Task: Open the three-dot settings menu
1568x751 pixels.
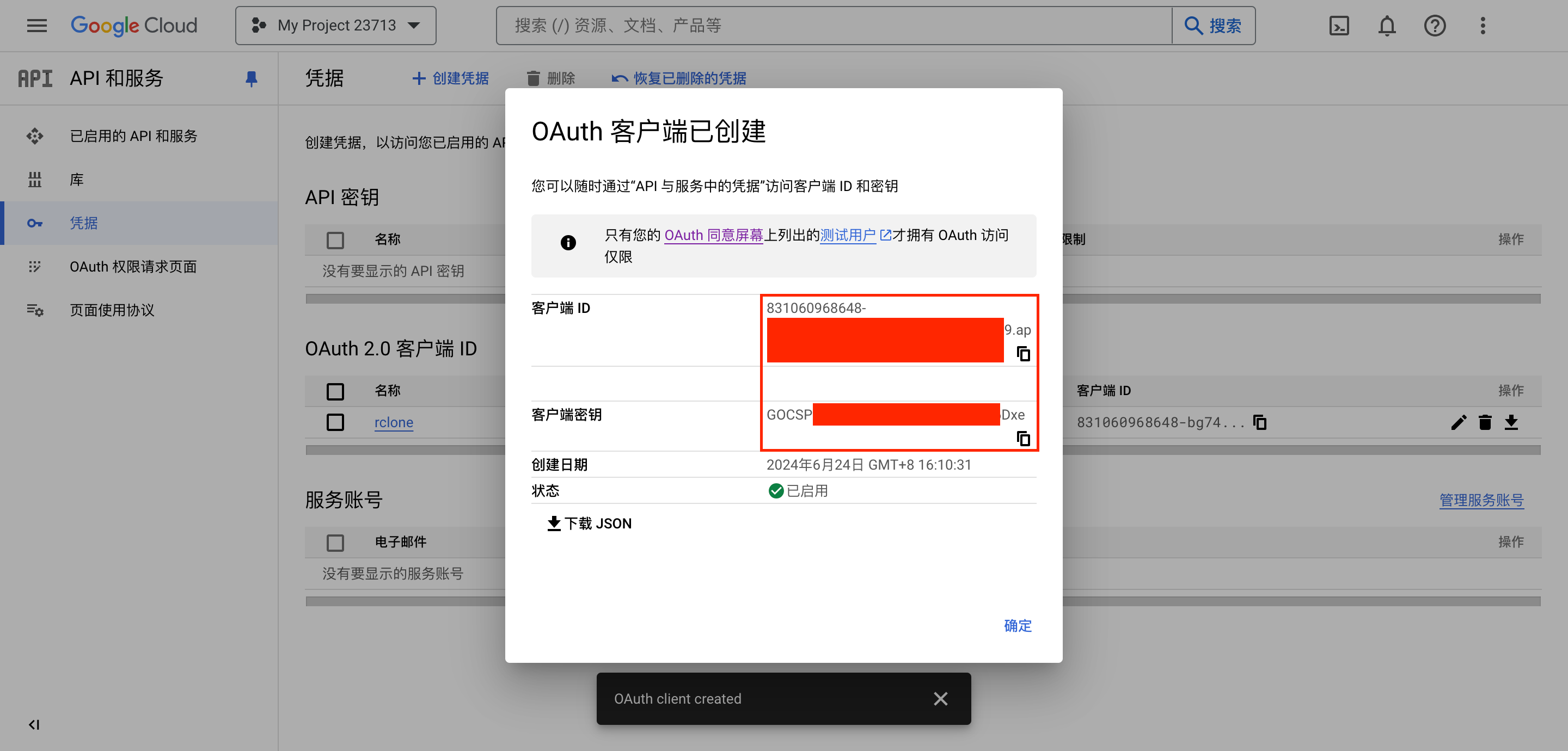Action: click(x=1483, y=26)
